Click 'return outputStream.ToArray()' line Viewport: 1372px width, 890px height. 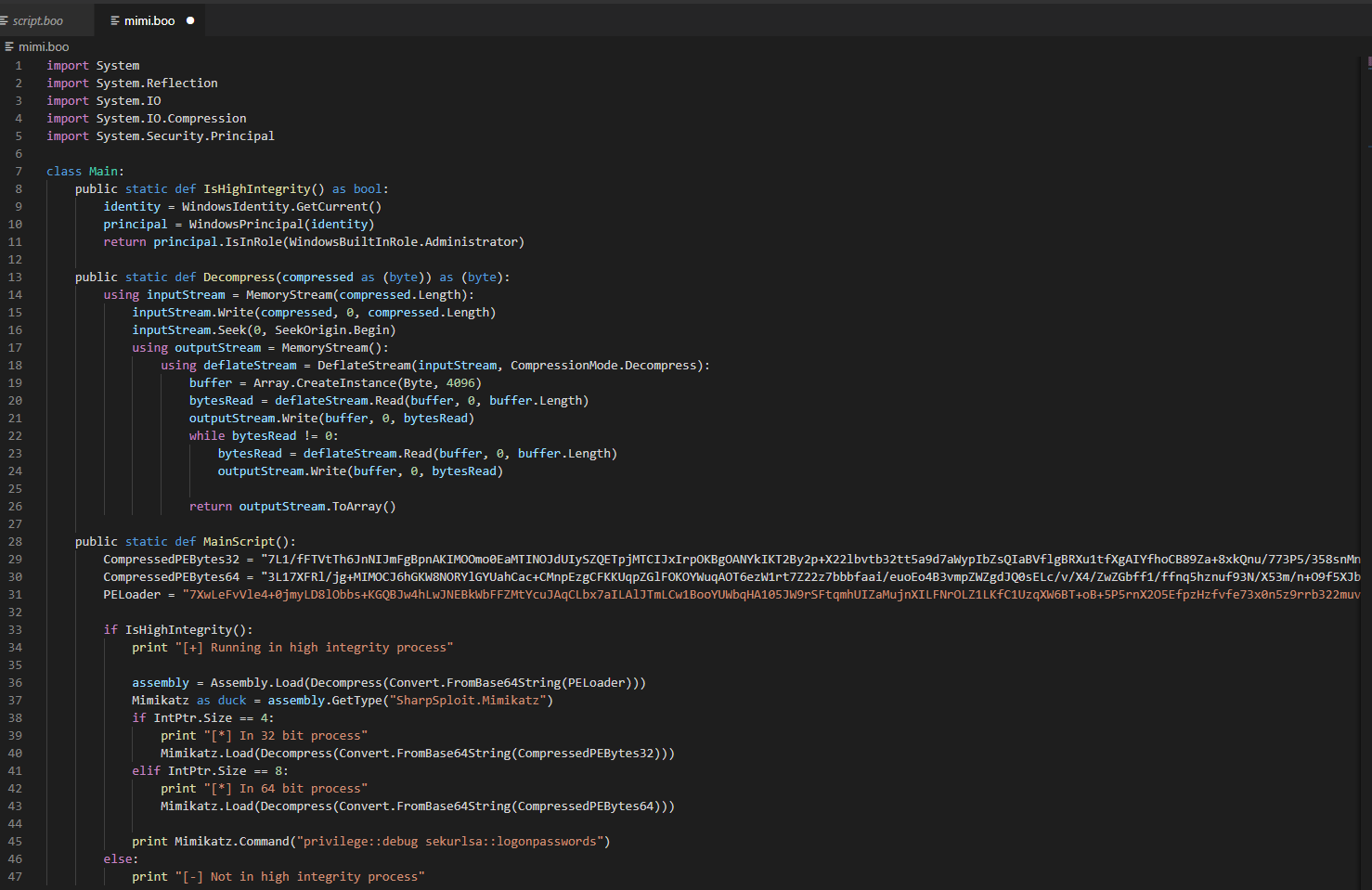pos(292,507)
